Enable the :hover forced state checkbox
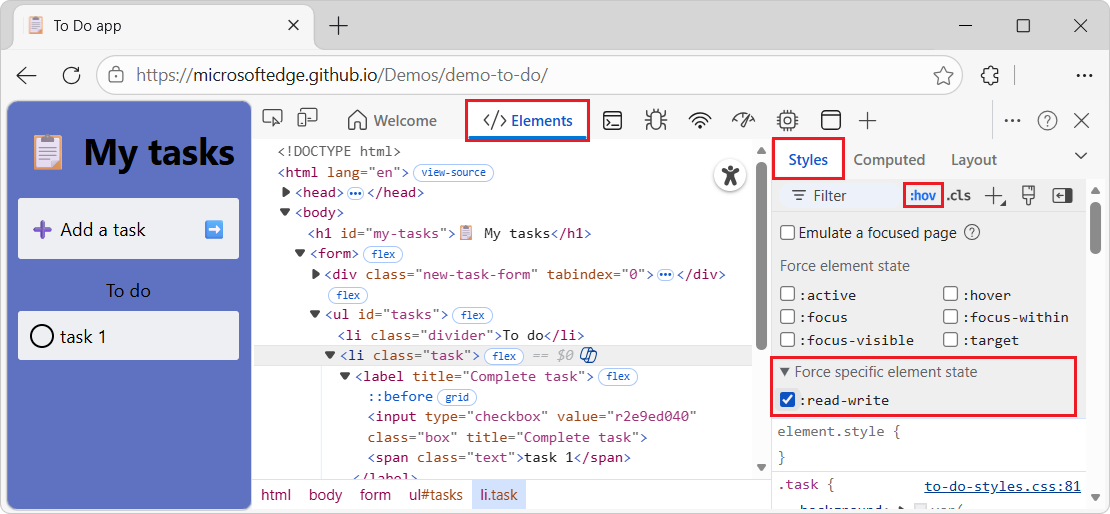Image resolution: width=1110 pixels, height=514 pixels. click(x=951, y=295)
